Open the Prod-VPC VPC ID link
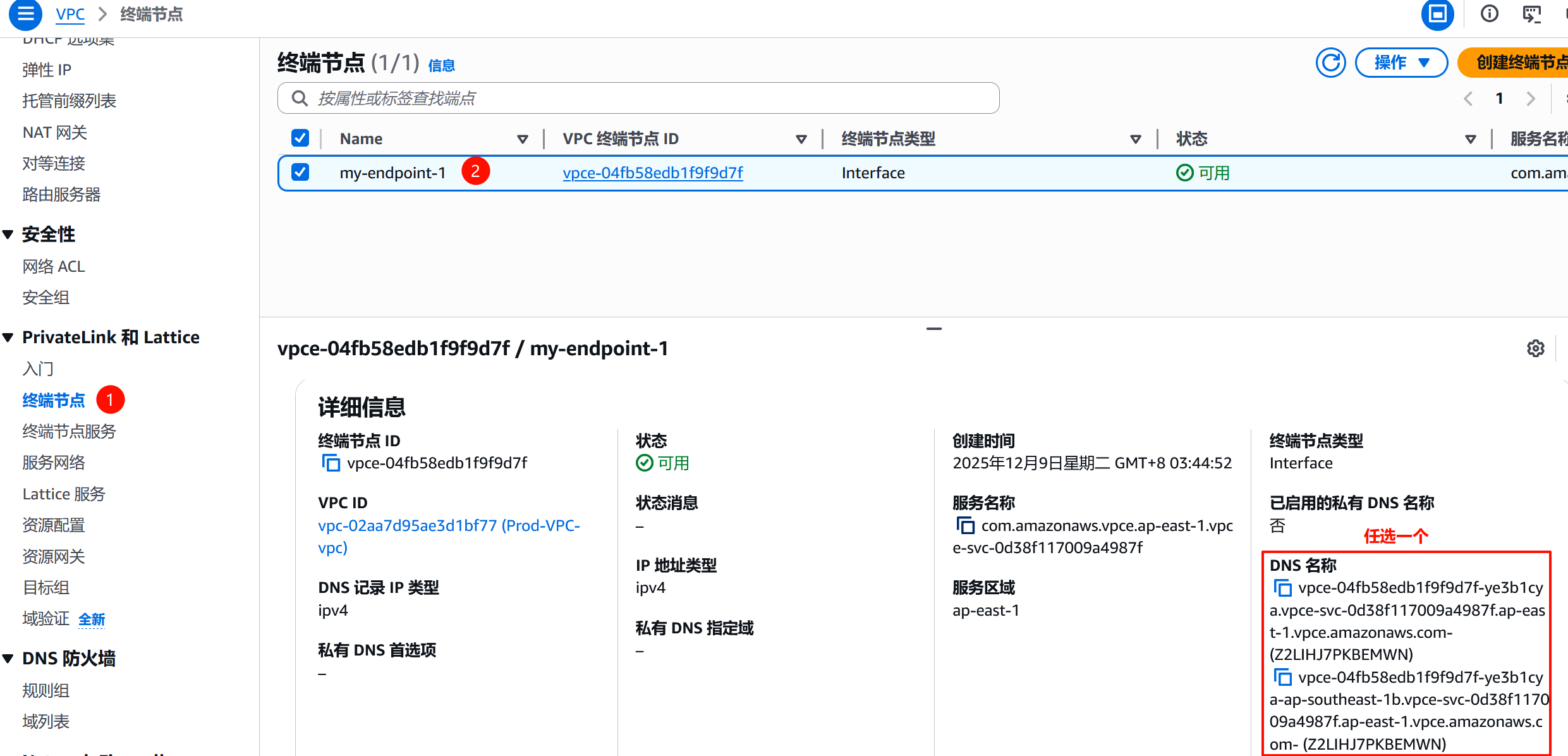 448,526
